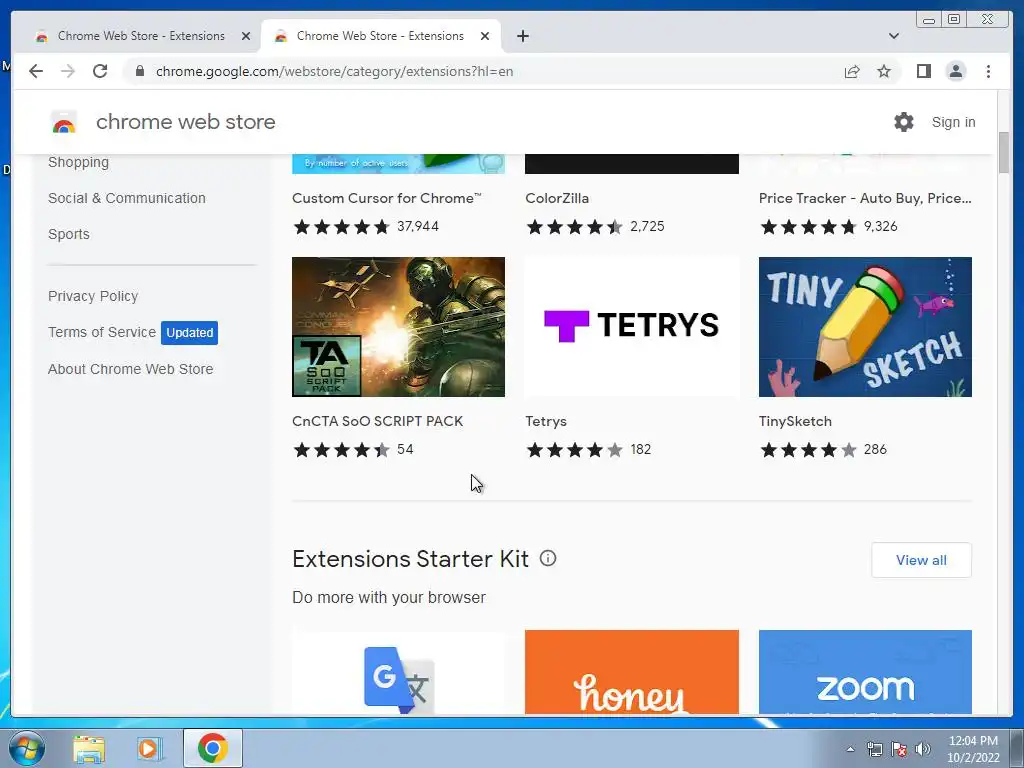
Task: Click the Custom Cursor 37,944 rating count
Action: pyautogui.click(x=418, y=226)
